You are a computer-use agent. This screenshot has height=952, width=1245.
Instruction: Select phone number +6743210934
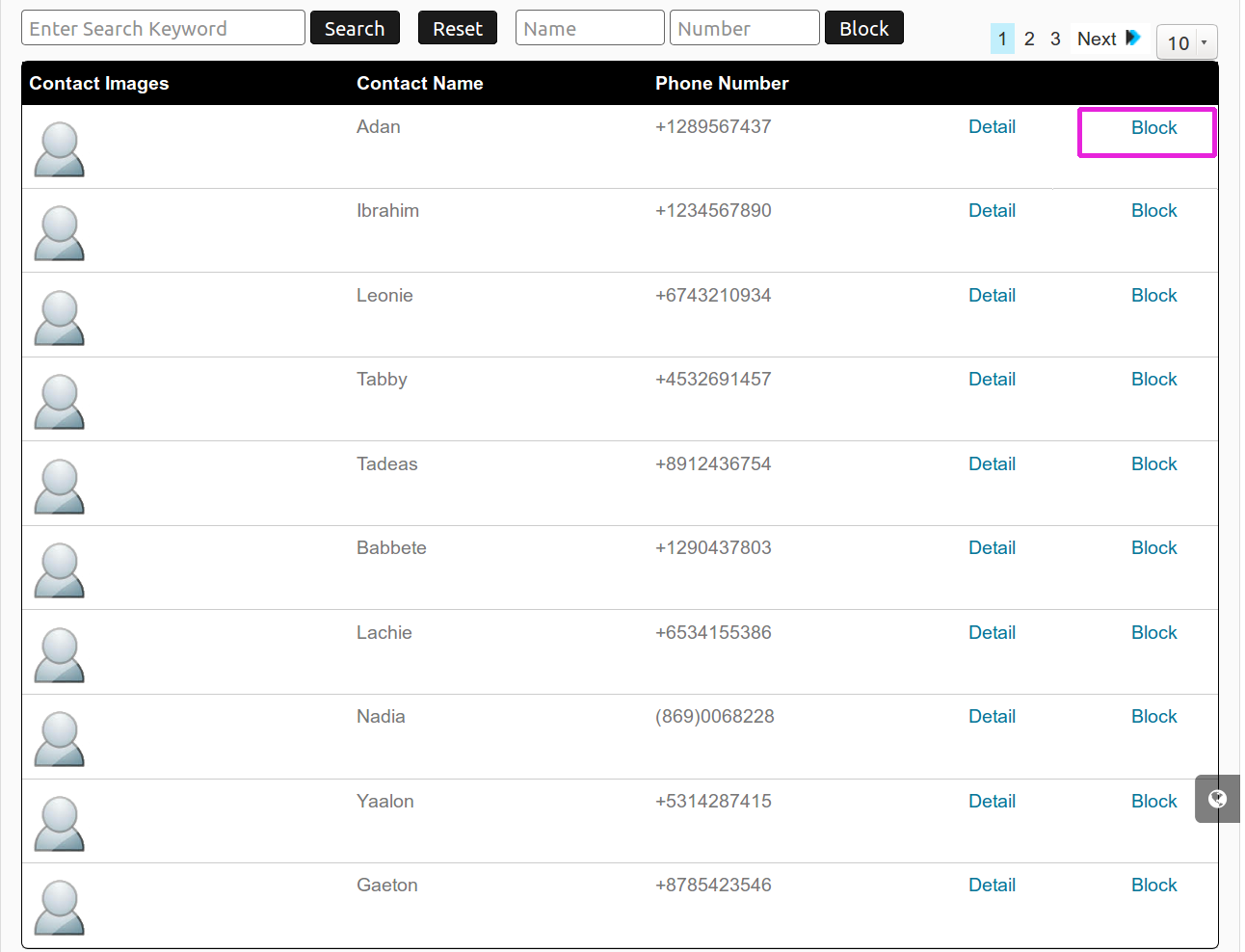tap(713, 296)
